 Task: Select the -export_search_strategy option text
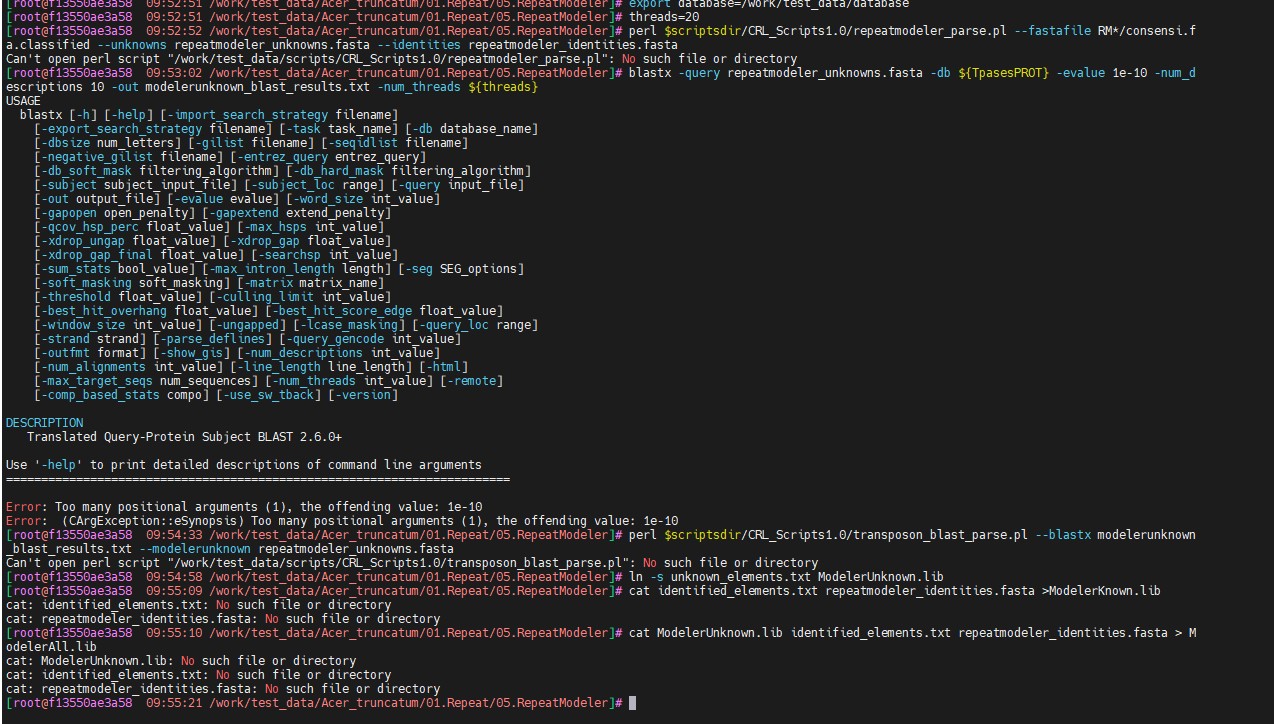pos(117,129)
